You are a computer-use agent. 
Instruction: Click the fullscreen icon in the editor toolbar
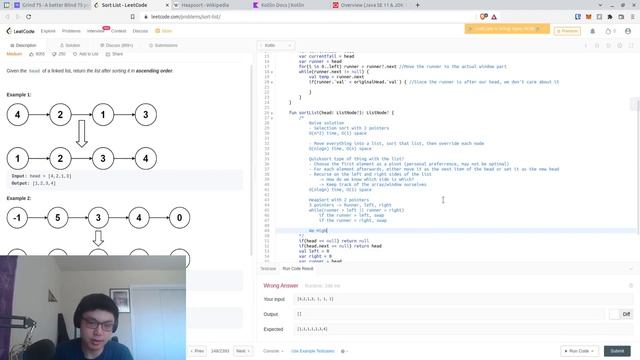tap(631, 45)
